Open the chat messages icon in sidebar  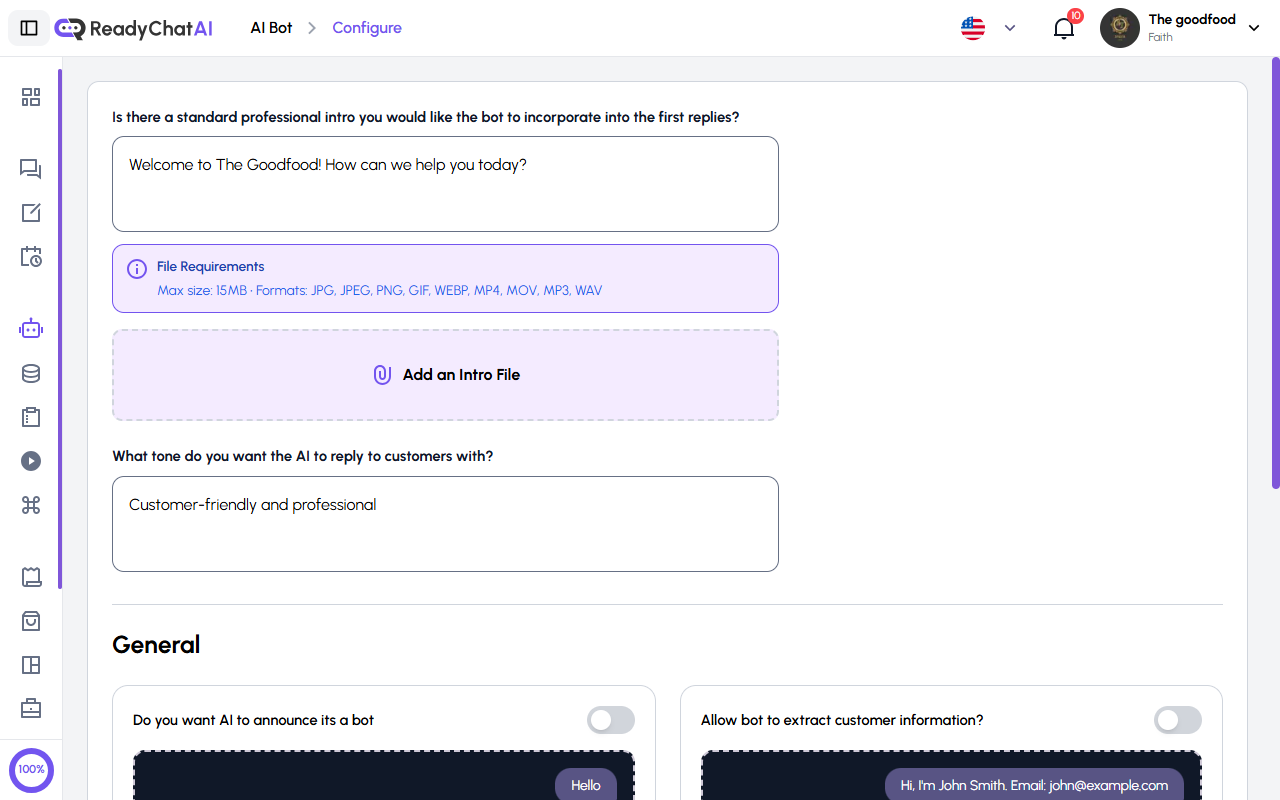tap(30, 169)
